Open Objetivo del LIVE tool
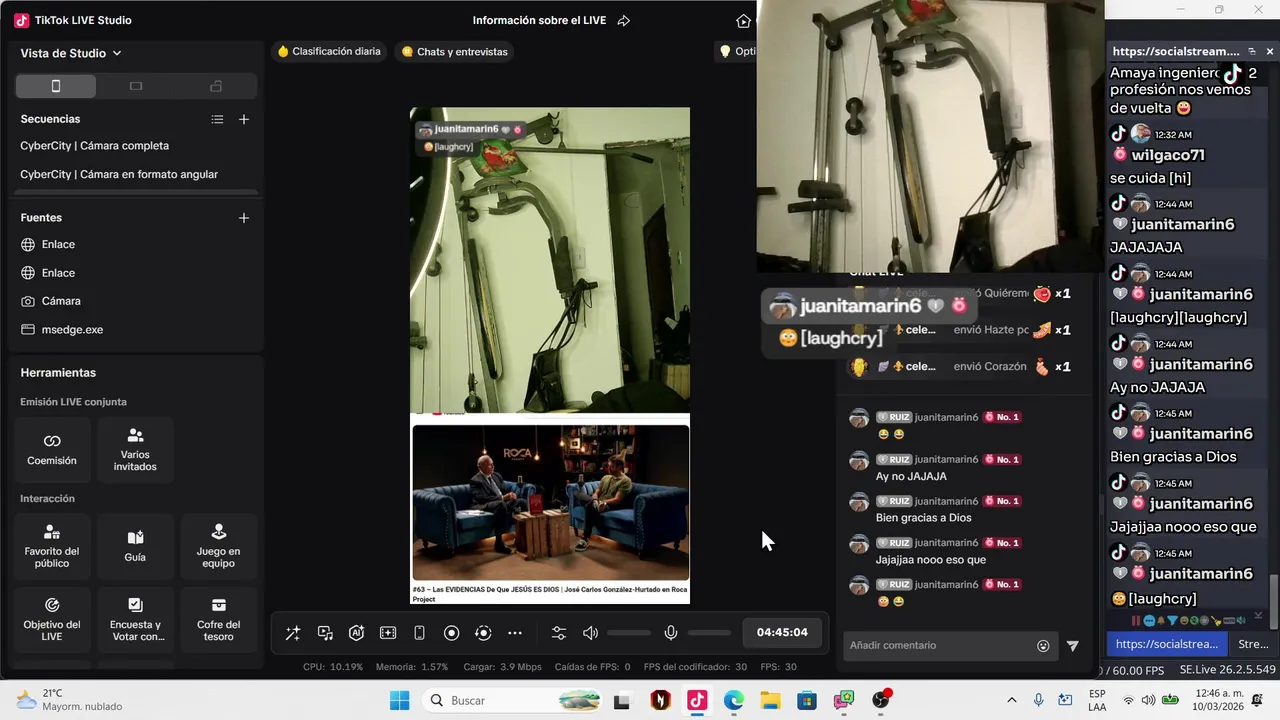The height and width of the screenshot is (720, 1280). point(52,620)
